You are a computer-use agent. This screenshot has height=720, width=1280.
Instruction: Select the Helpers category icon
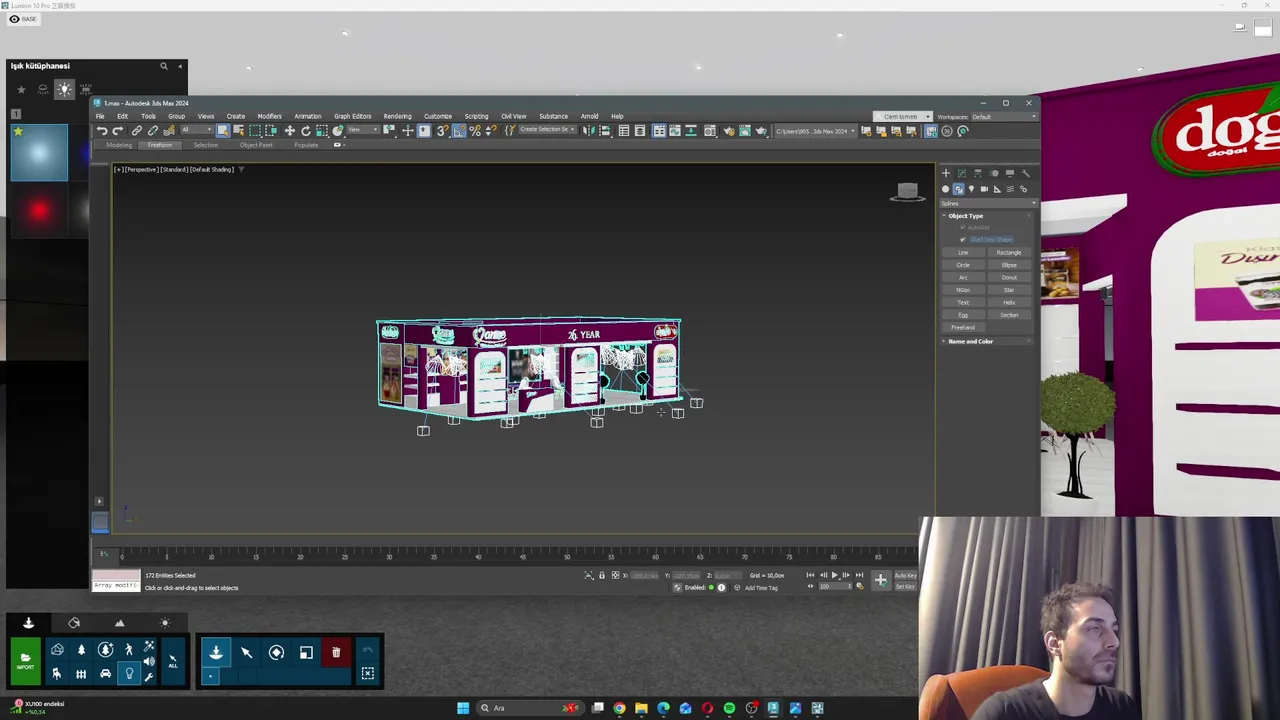pos(997,189)
